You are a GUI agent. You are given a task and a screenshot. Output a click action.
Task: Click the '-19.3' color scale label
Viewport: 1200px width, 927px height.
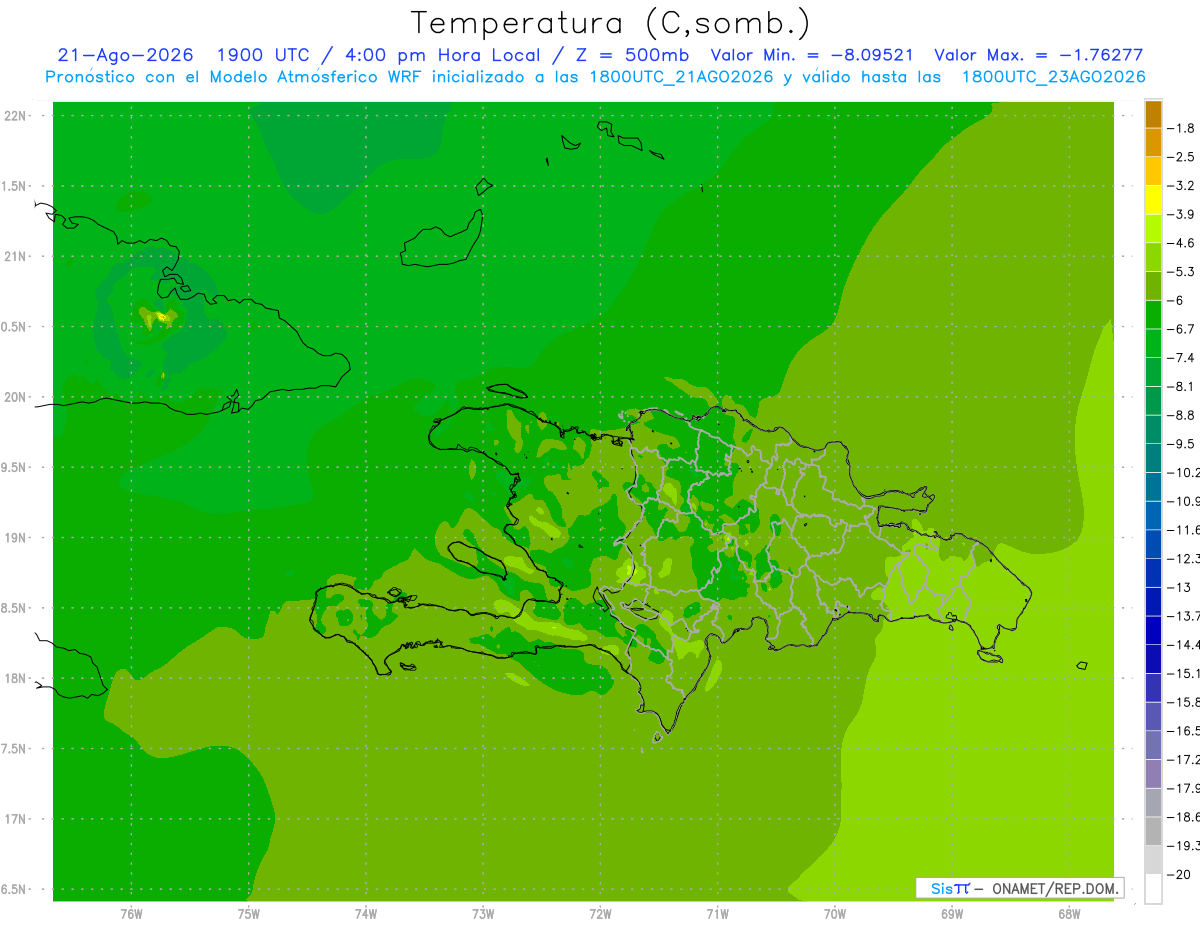pyautogui.click(x=1184, y=845)
